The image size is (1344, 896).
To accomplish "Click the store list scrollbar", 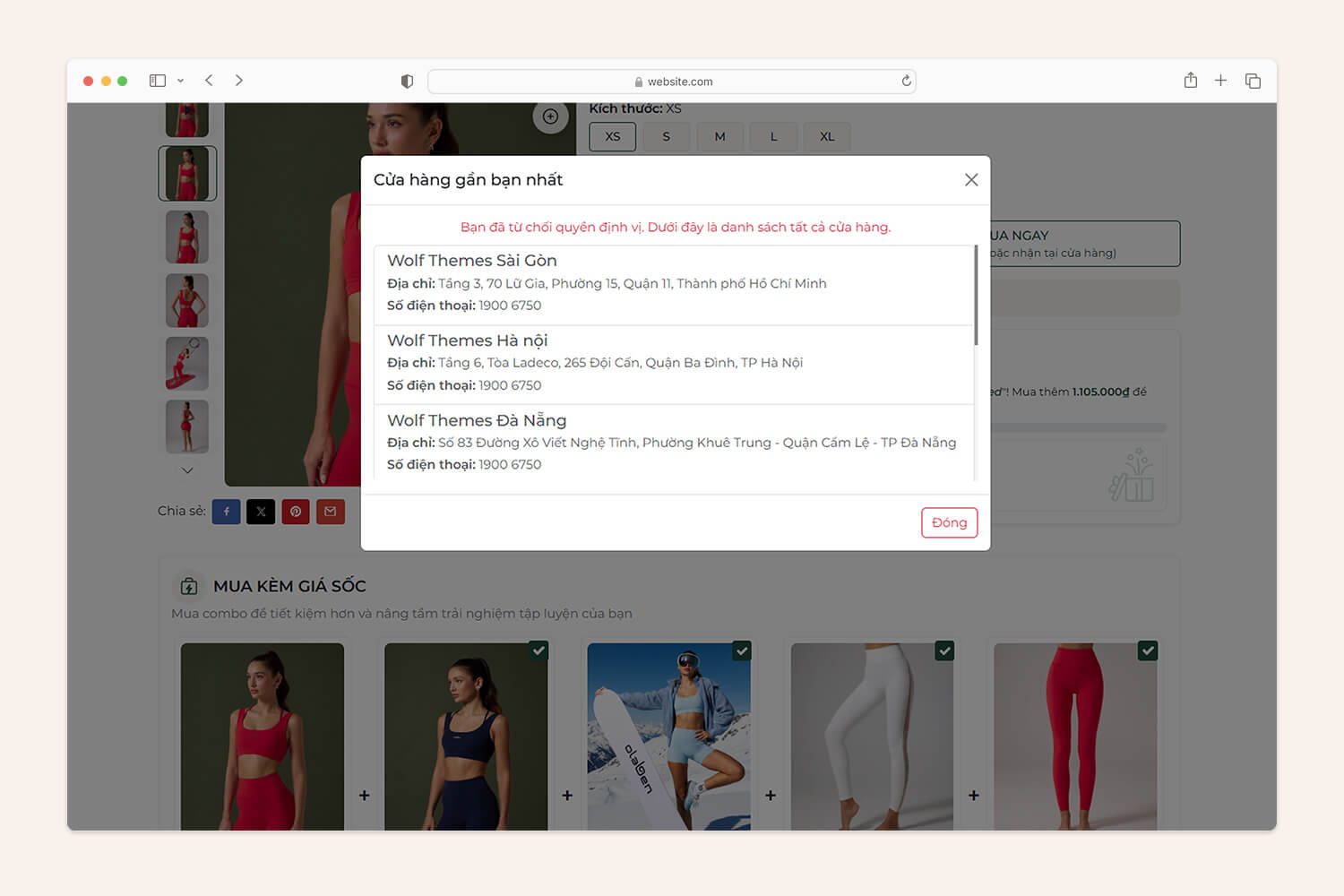I will pos(976,296).
